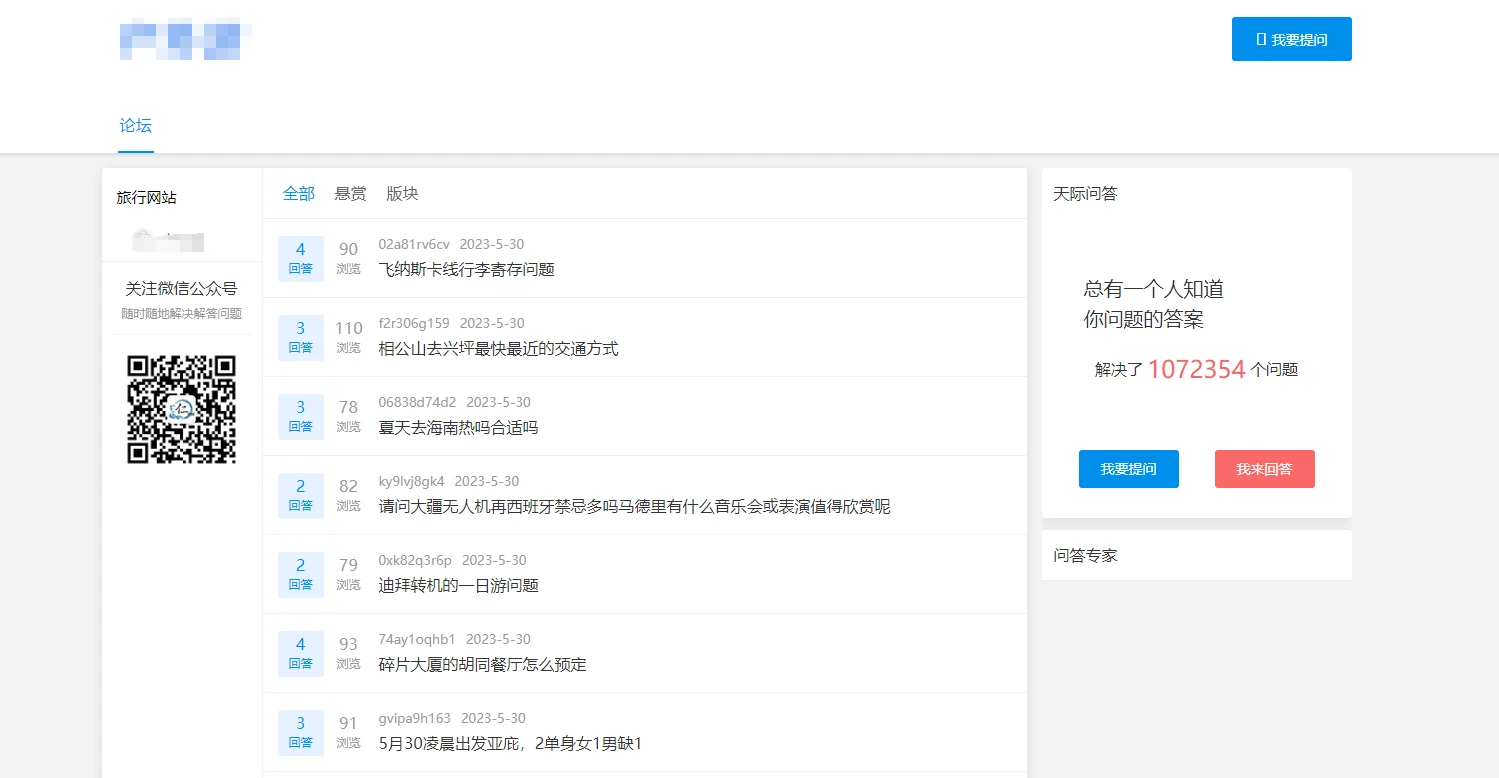Open the post 飞纳斯卡线行李寄存问题
Image resolution: width=1499 pixels, height=778 pixels.
point(466,269)
